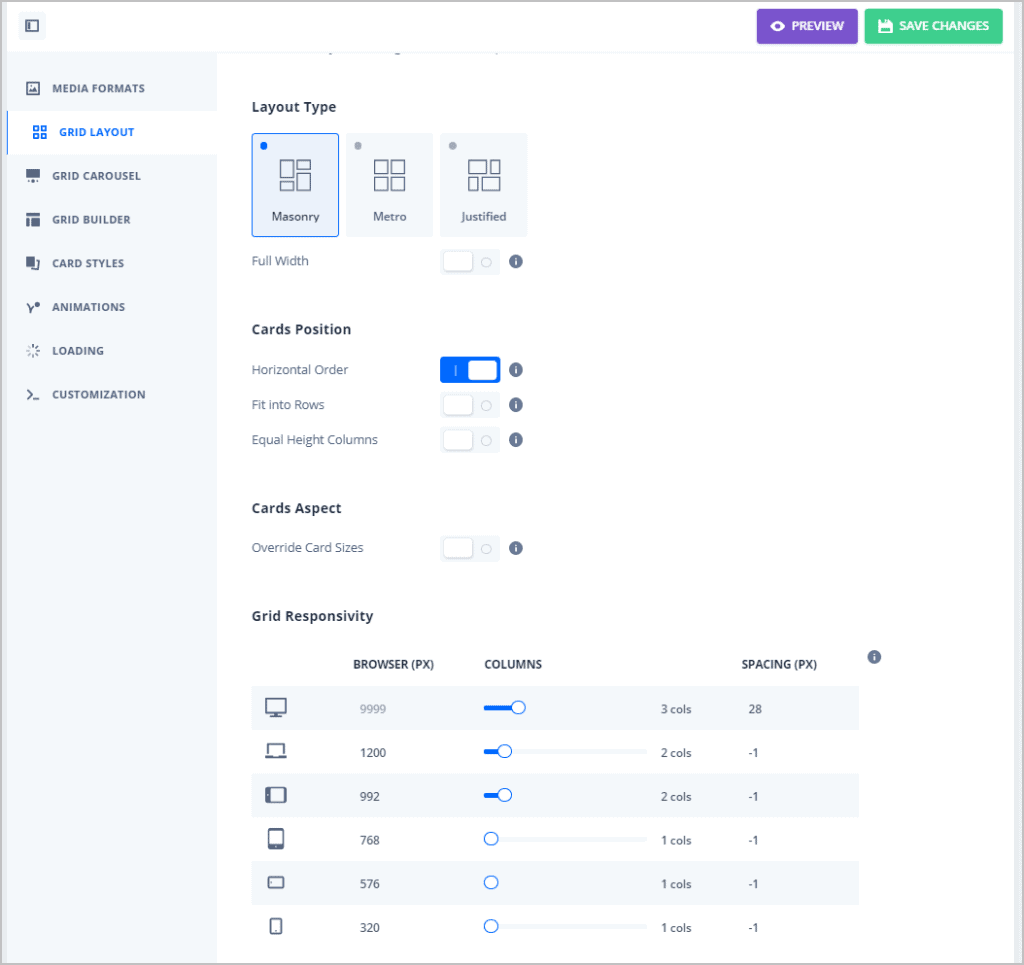Select the Metro layout type
The image size is (1024, 965).
tap(389, 184)
